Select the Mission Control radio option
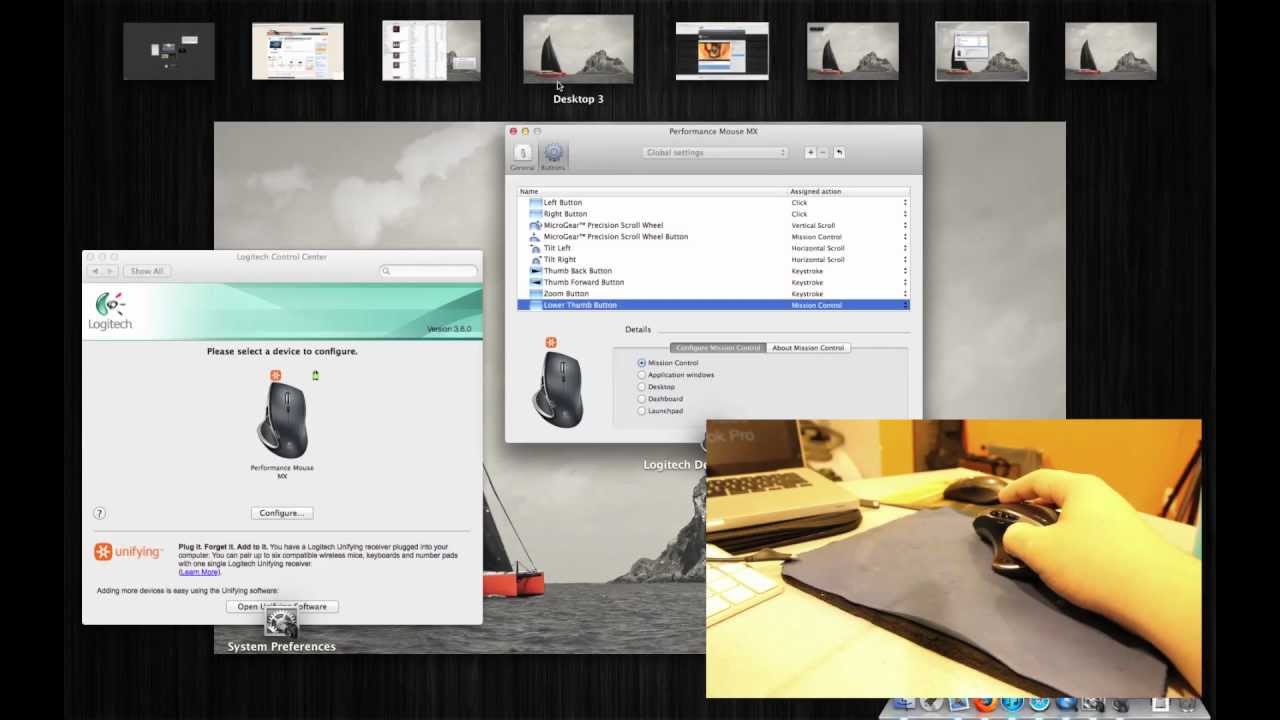Screen dimensions: 1280x720 [642, 363]
